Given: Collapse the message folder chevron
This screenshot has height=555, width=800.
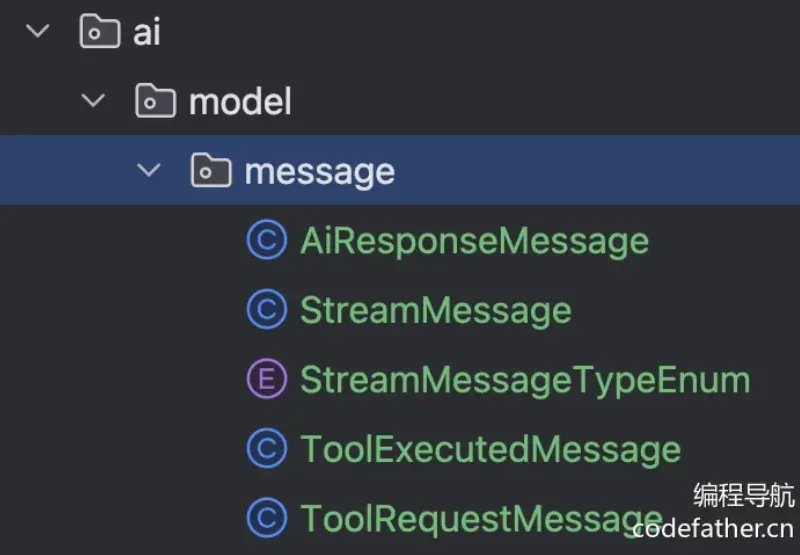Looking at the screenshot, I should [149, 170].
